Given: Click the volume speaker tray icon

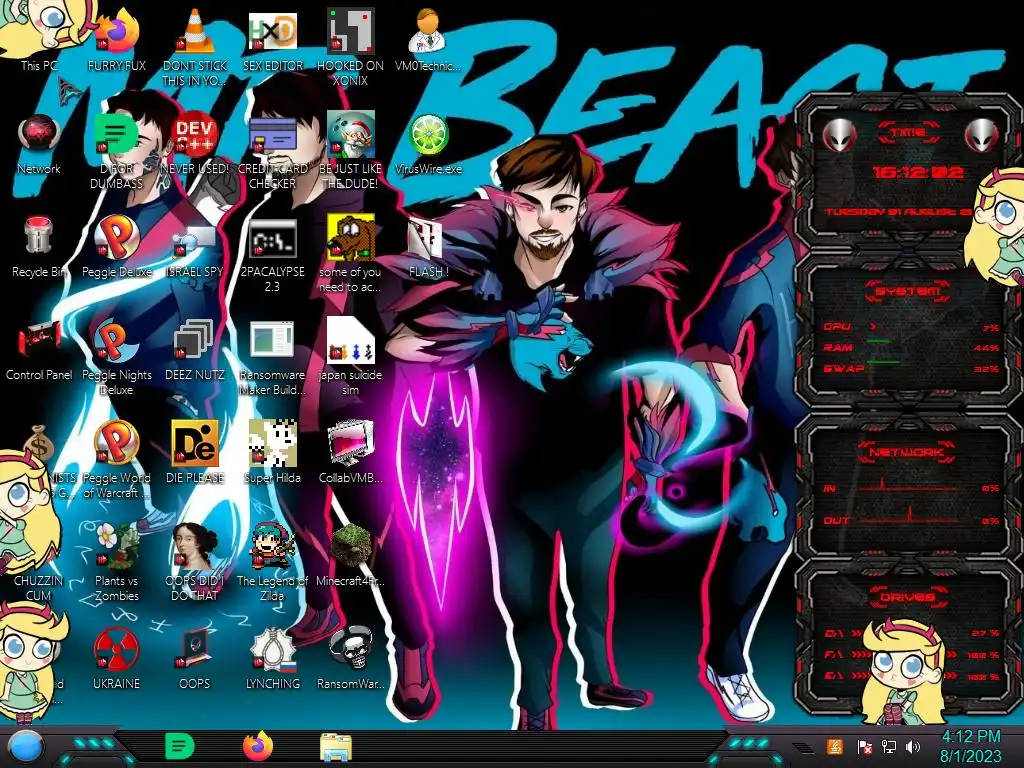Looking at the screenshot, I should tap(913, 746).
